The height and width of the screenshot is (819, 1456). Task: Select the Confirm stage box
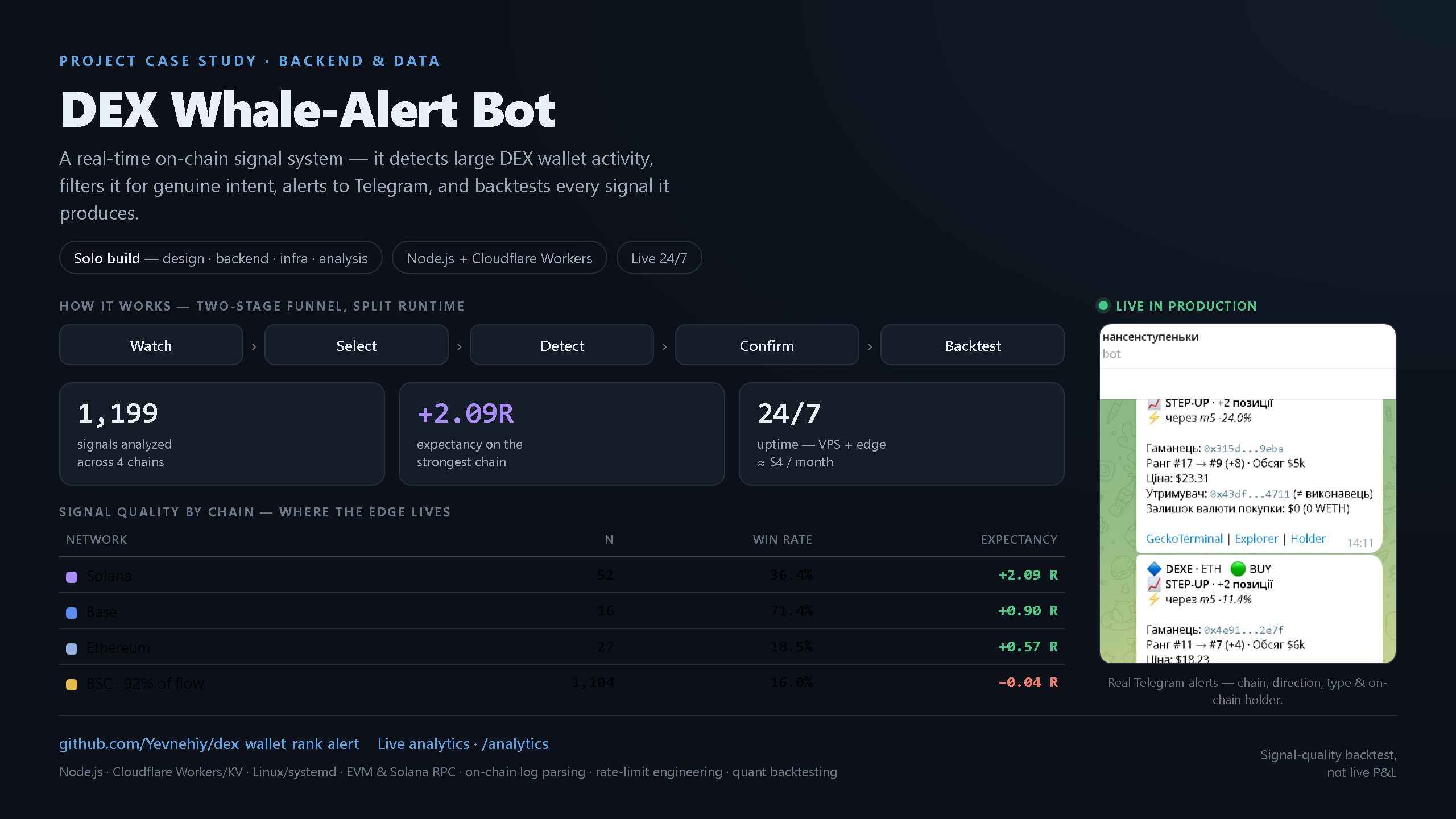(767, 345)
